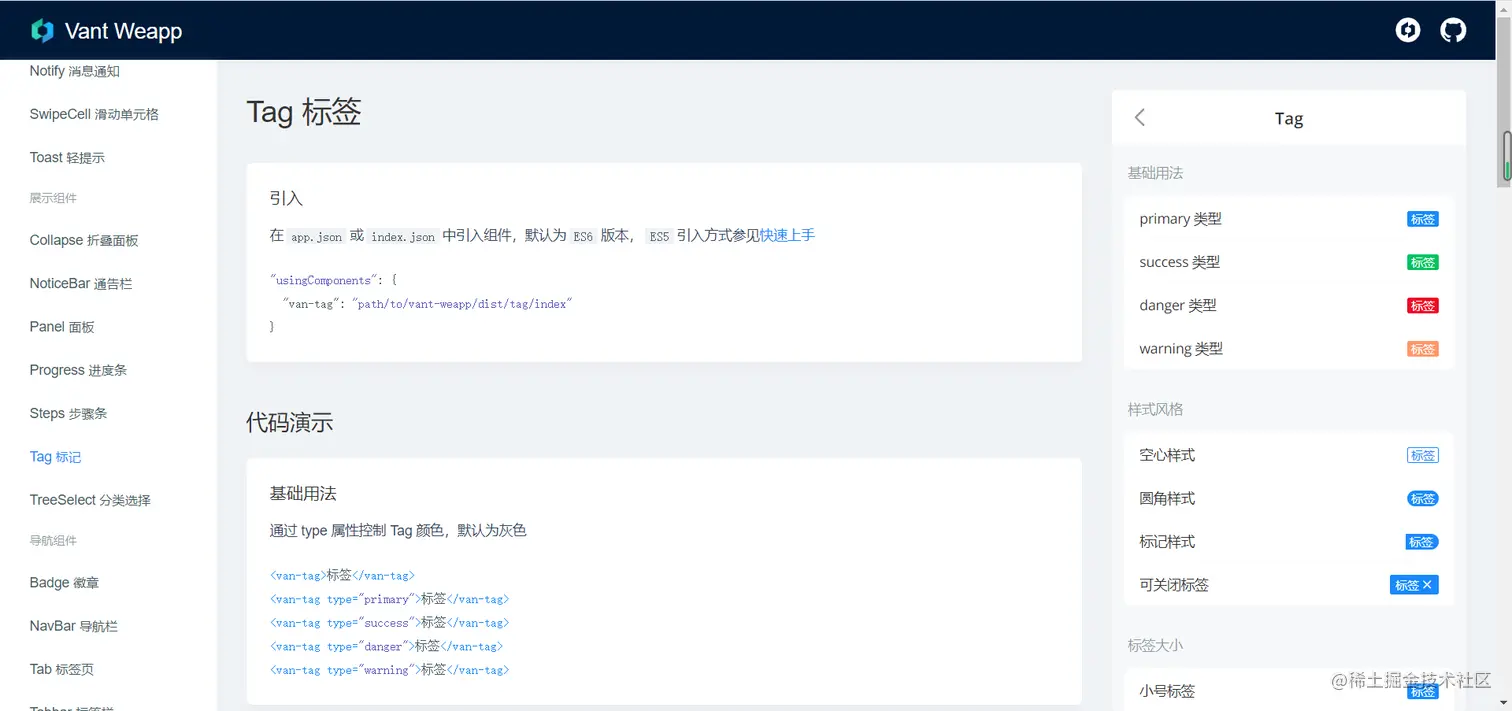Image resolution: width=1512 pixels, height=711 pixels.
Task: Click the success 类型 row label
Action: point(1179,262)
